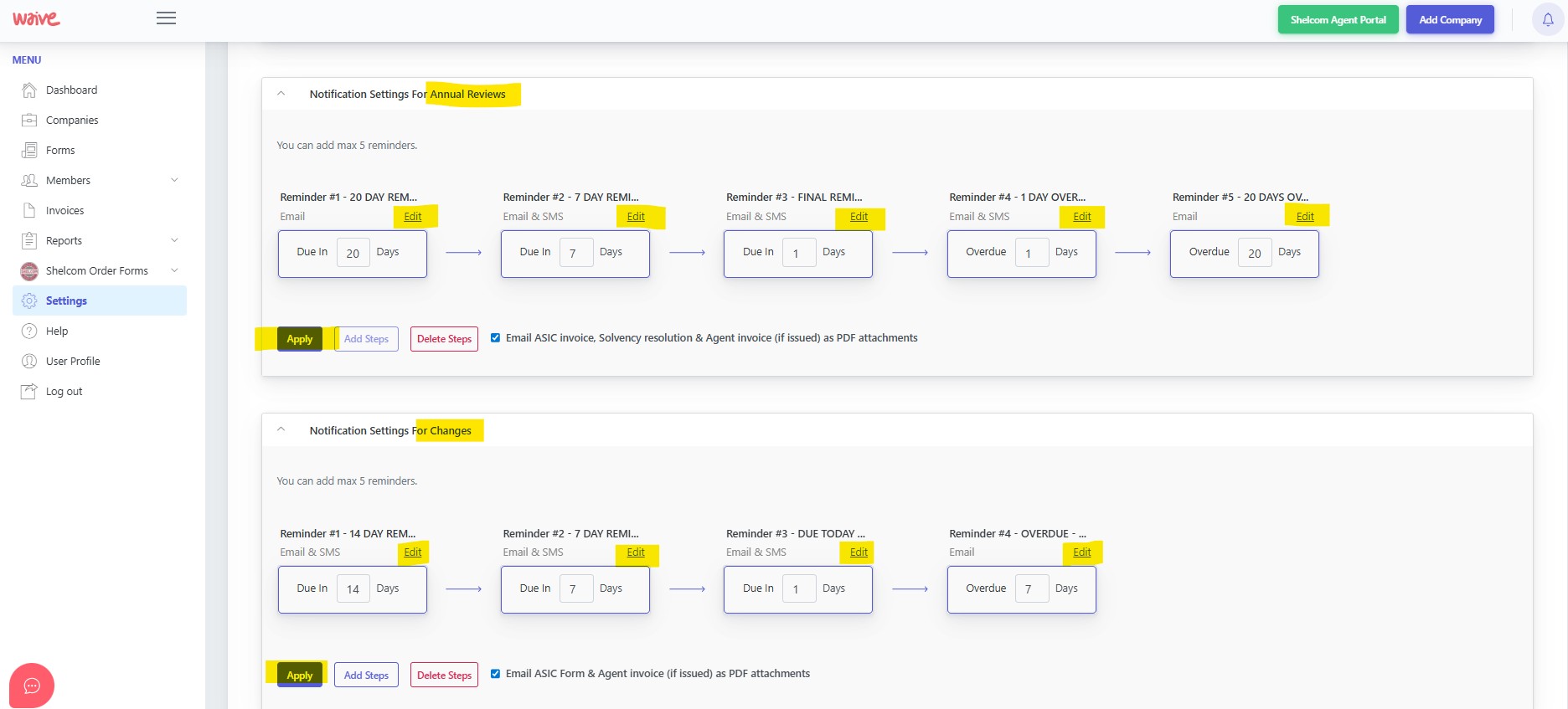This screenshot has height=709, width=1568.
Task: Click Annual Reviews Reminder #4 overdue days field
Action: (x=1032, y=253)
